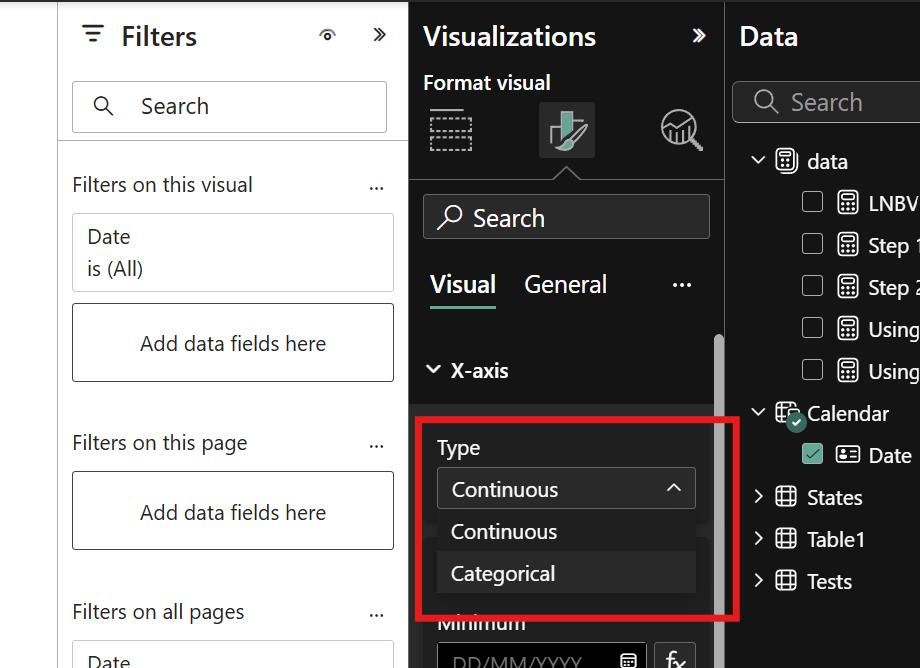Uncheck the Date field checkbox under Calendar
920x668 pixels.
click(x=812, y=454)
